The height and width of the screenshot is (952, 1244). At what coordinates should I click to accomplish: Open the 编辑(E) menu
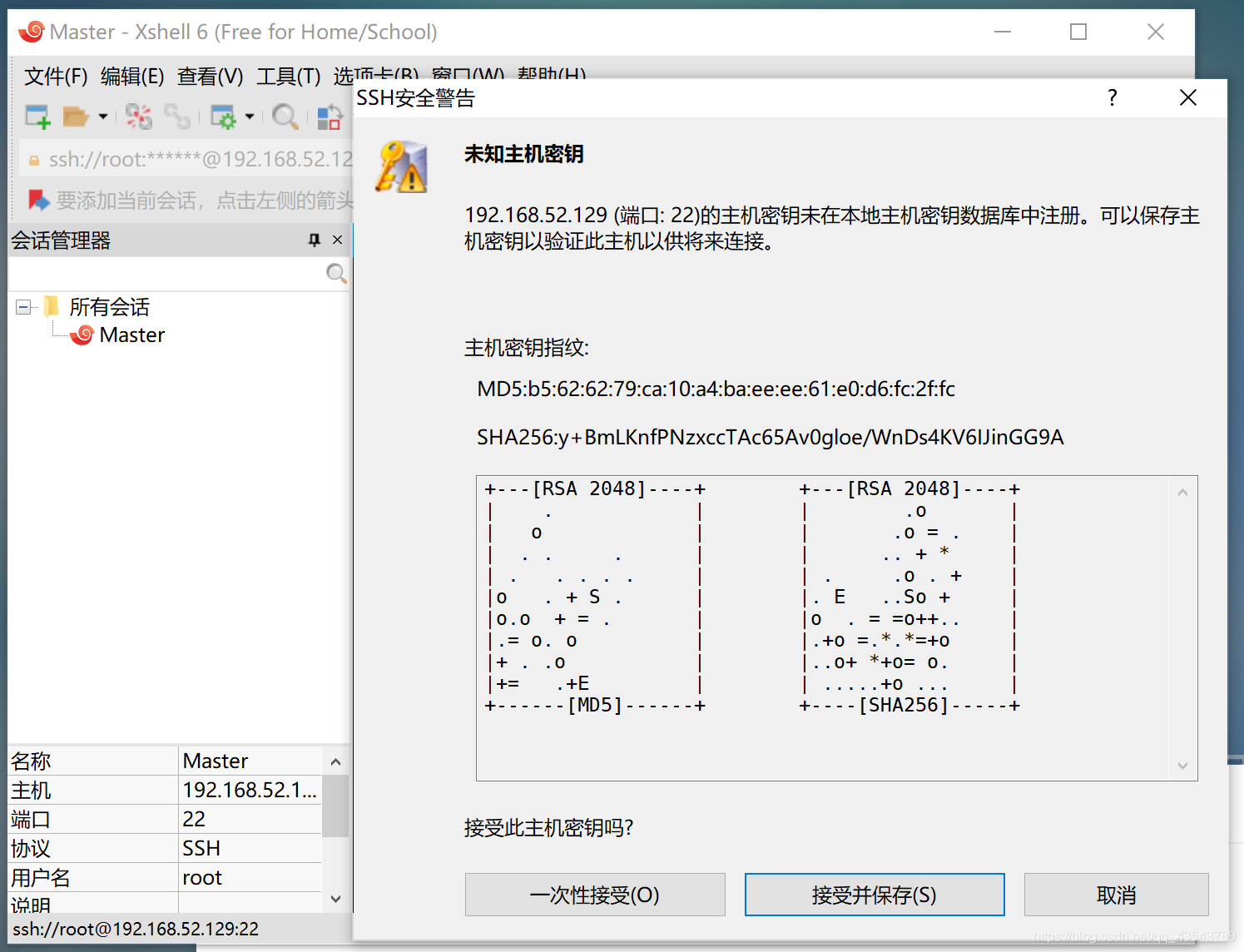132,77
